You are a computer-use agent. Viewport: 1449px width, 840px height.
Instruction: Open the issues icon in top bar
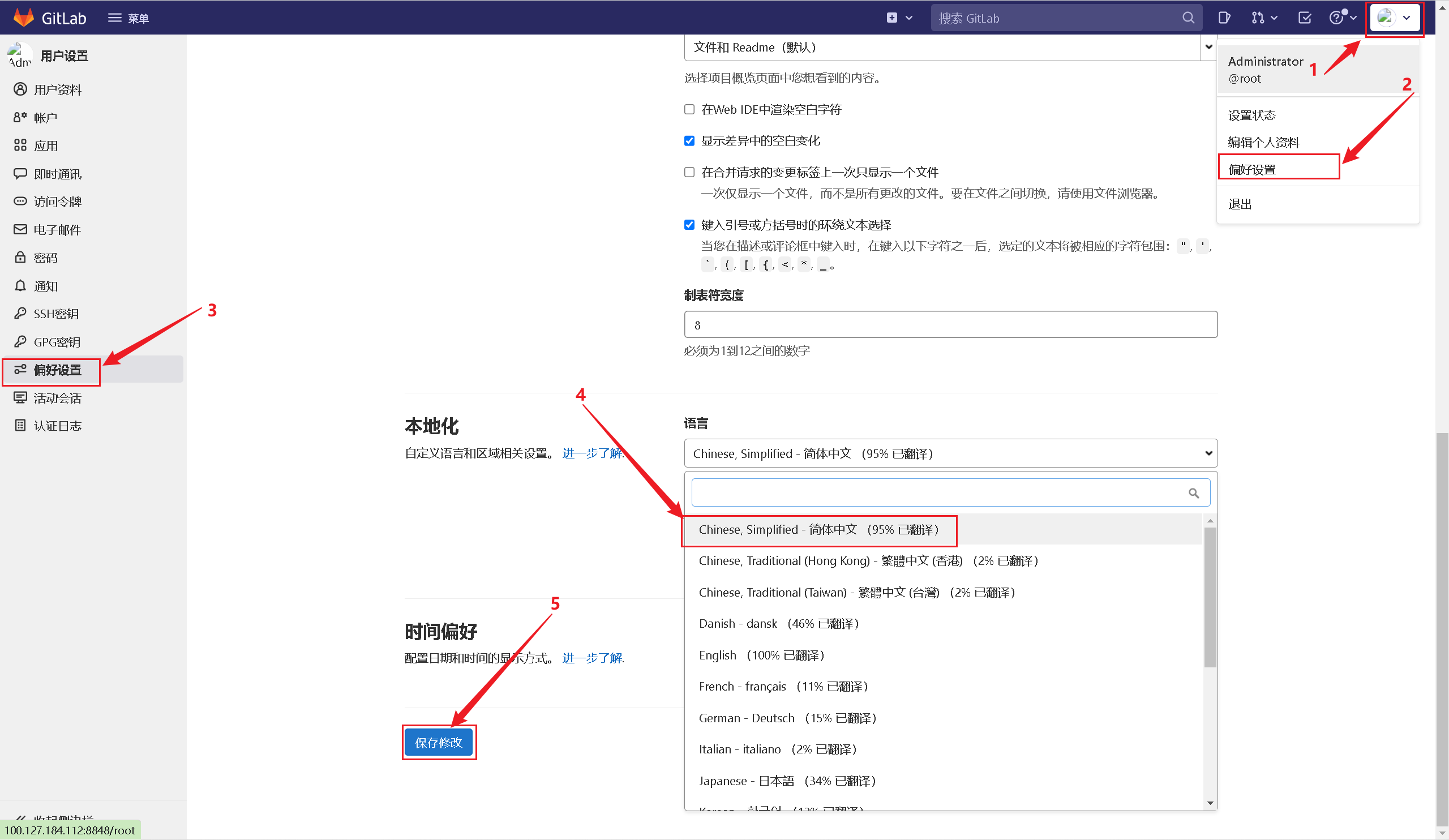point(1224,18)
